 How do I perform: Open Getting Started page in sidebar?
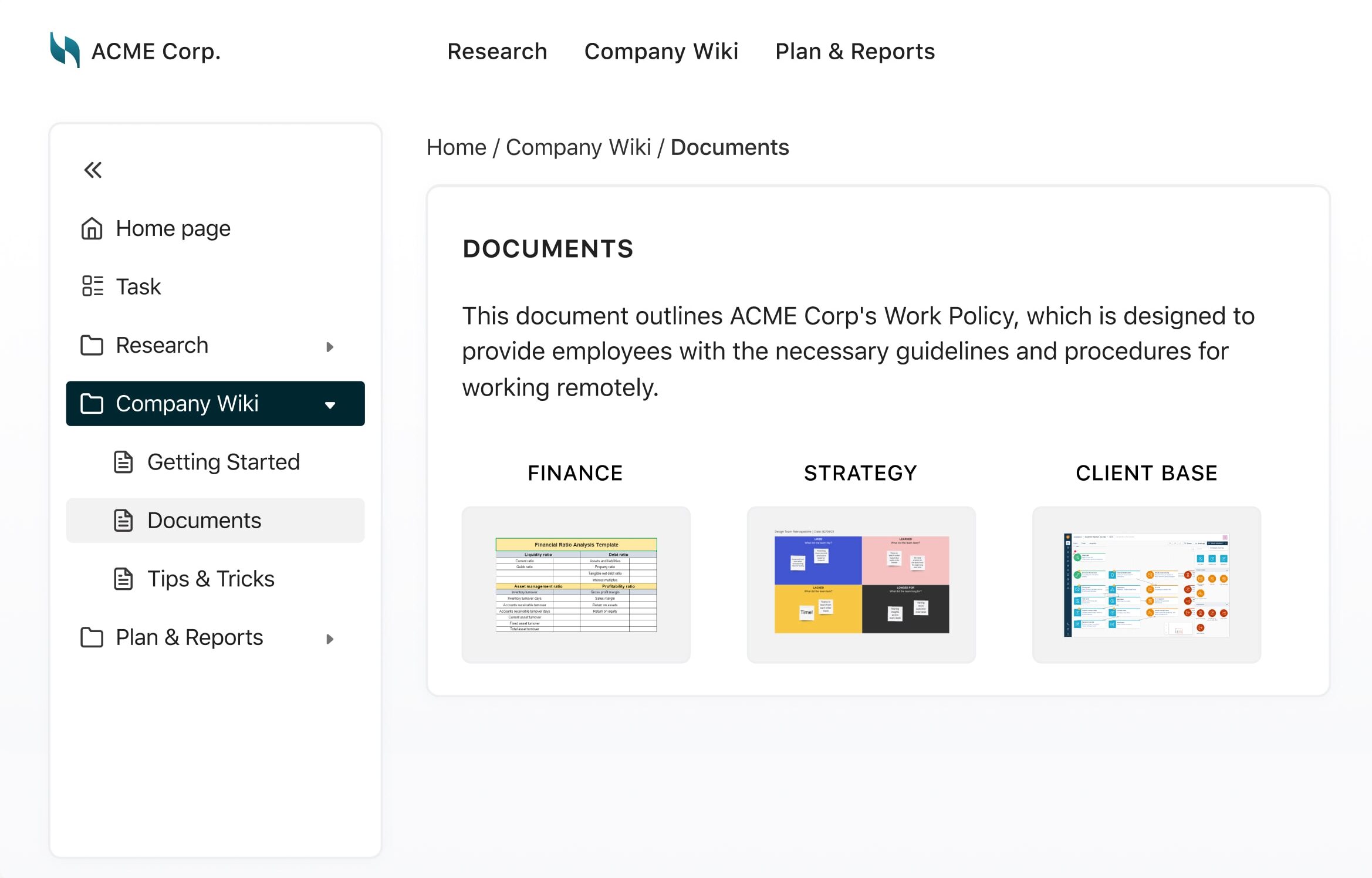pos(215,462)
